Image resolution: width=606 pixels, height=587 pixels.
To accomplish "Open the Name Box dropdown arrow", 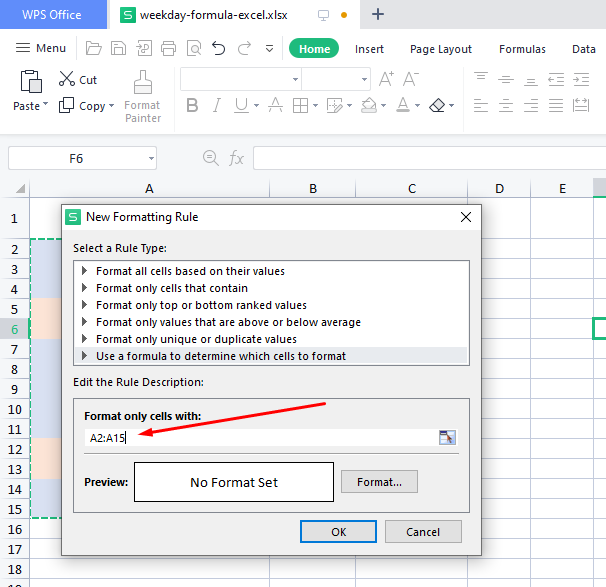I will point(151,158).
